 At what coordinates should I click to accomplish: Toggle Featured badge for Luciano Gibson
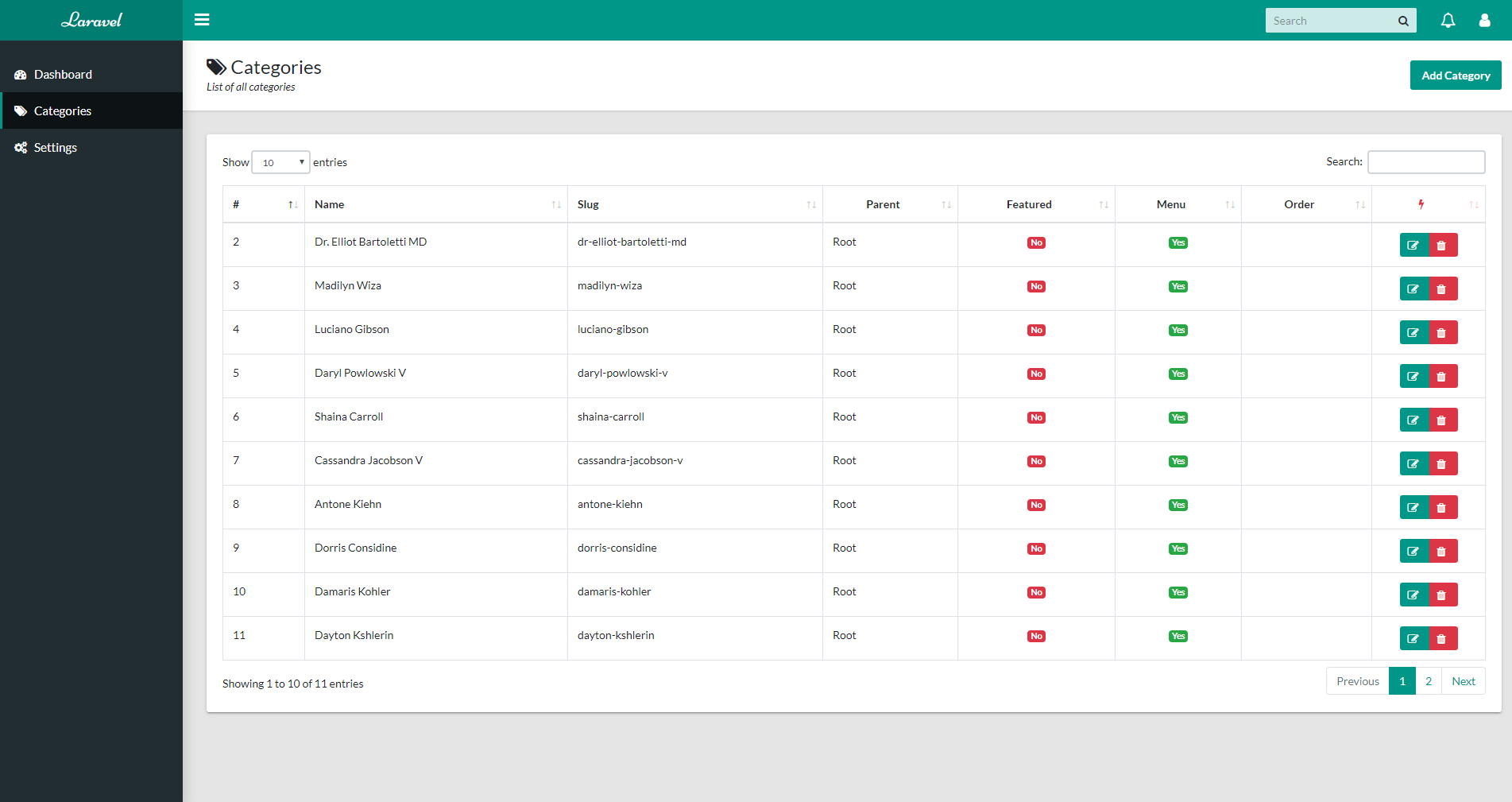tap(1036, 329)
